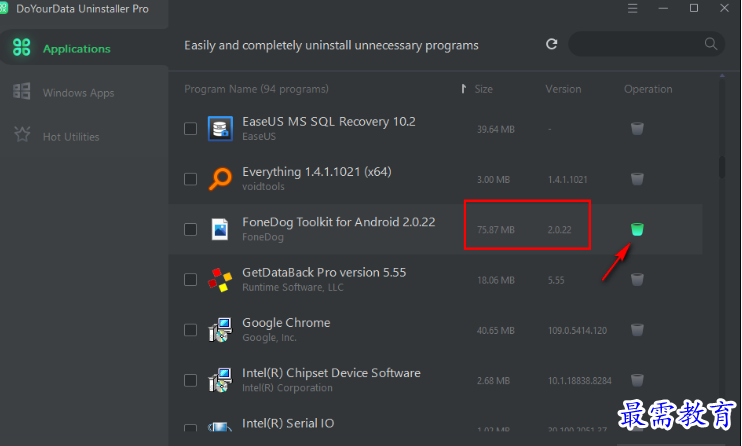
Task: Click the 75.87 MB size value
Action: click(x=495, y=230)
